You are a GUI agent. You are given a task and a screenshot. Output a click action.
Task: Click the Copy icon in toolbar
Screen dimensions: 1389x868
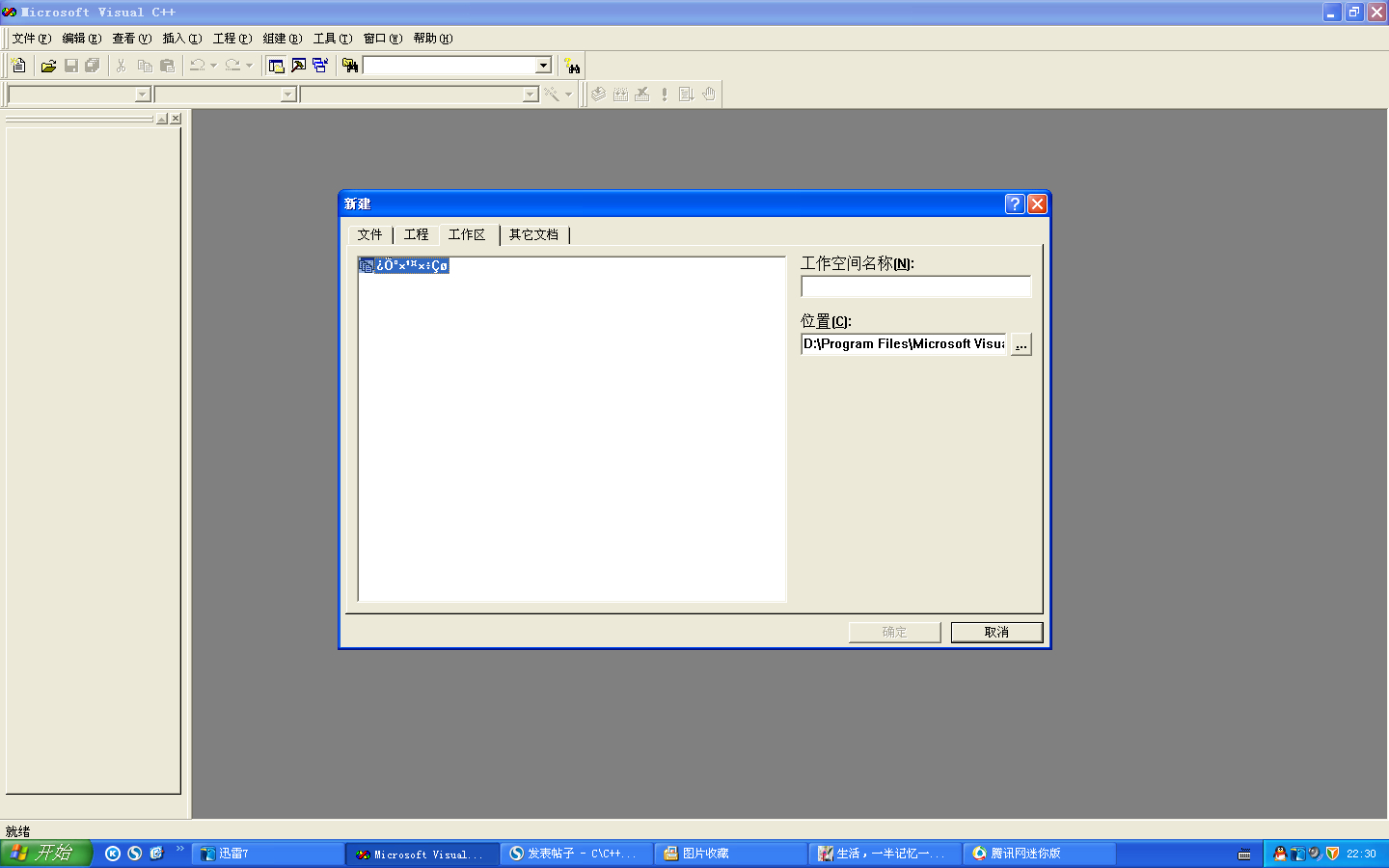point(145,66)
